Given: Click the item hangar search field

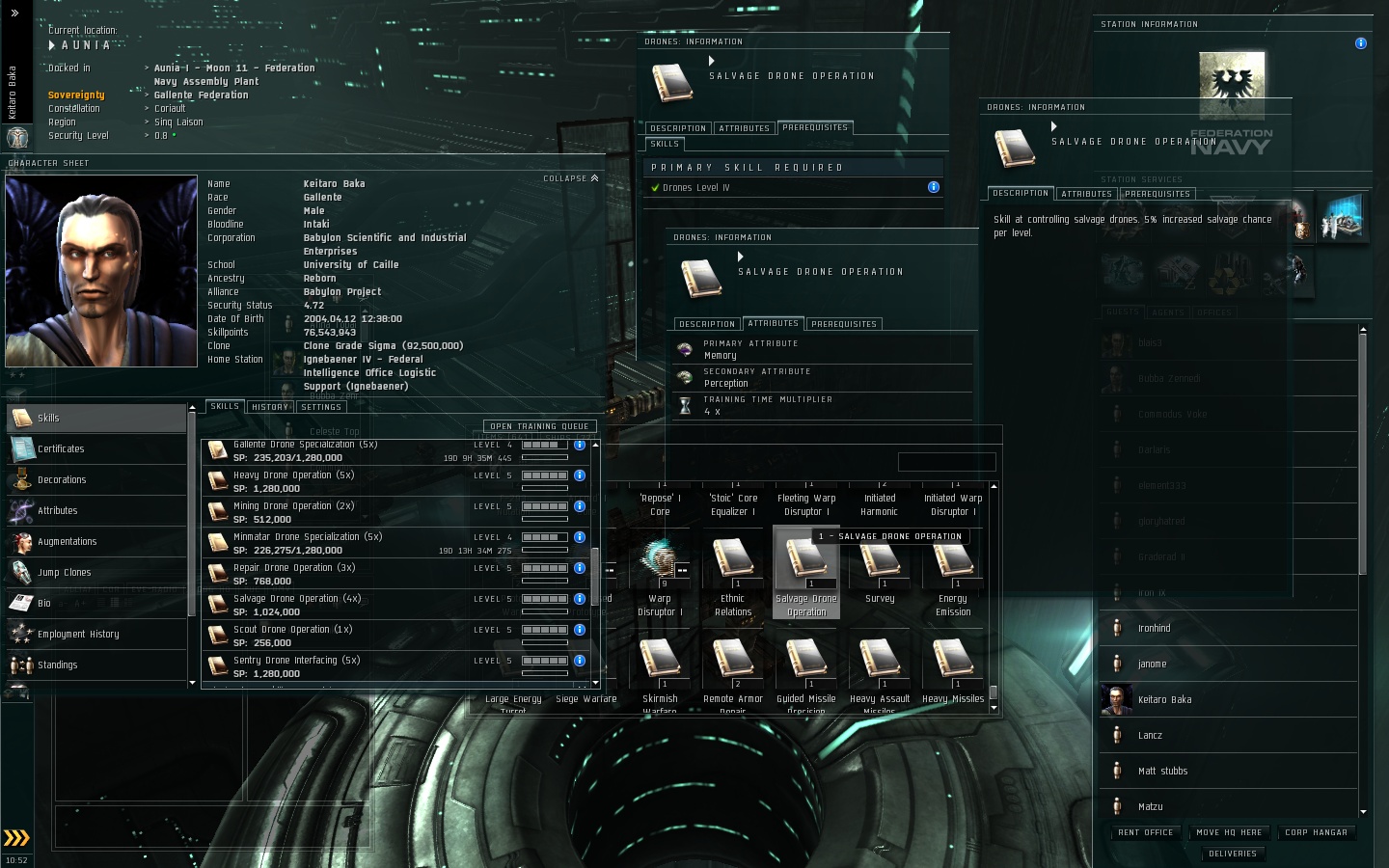Looking at the screenshot, I should click(x=947, y=462).
